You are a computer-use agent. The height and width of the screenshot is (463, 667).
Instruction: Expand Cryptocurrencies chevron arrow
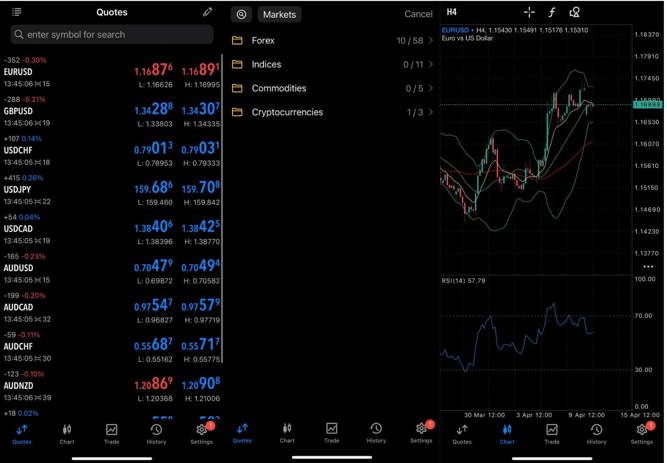[x=431, y=112]
